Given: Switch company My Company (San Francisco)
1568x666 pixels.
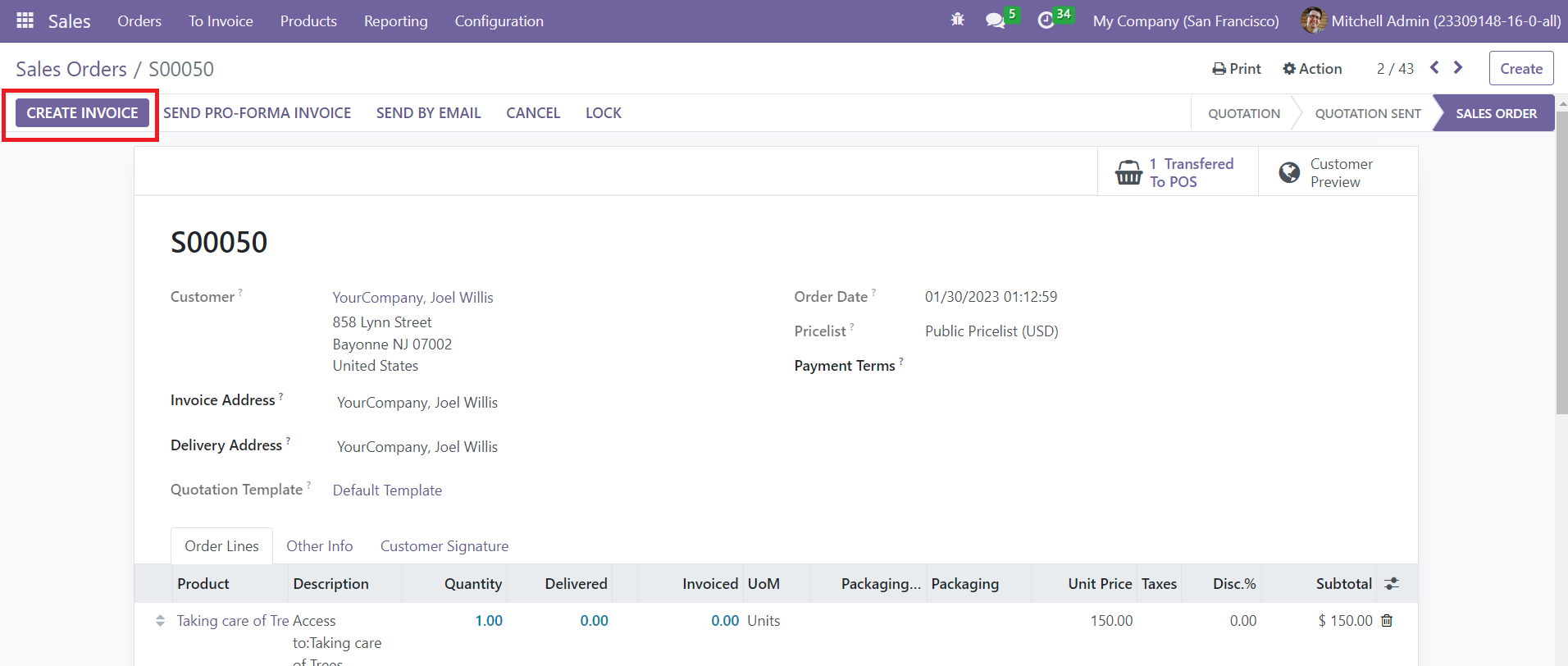Looking at the screenshot, I should [1186, 21].
